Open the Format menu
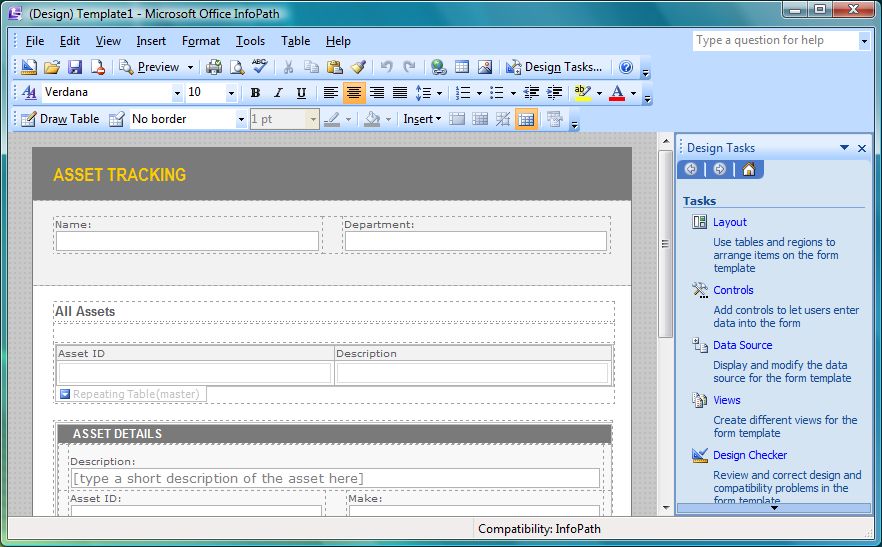882x547 pixels. (201, 41)
